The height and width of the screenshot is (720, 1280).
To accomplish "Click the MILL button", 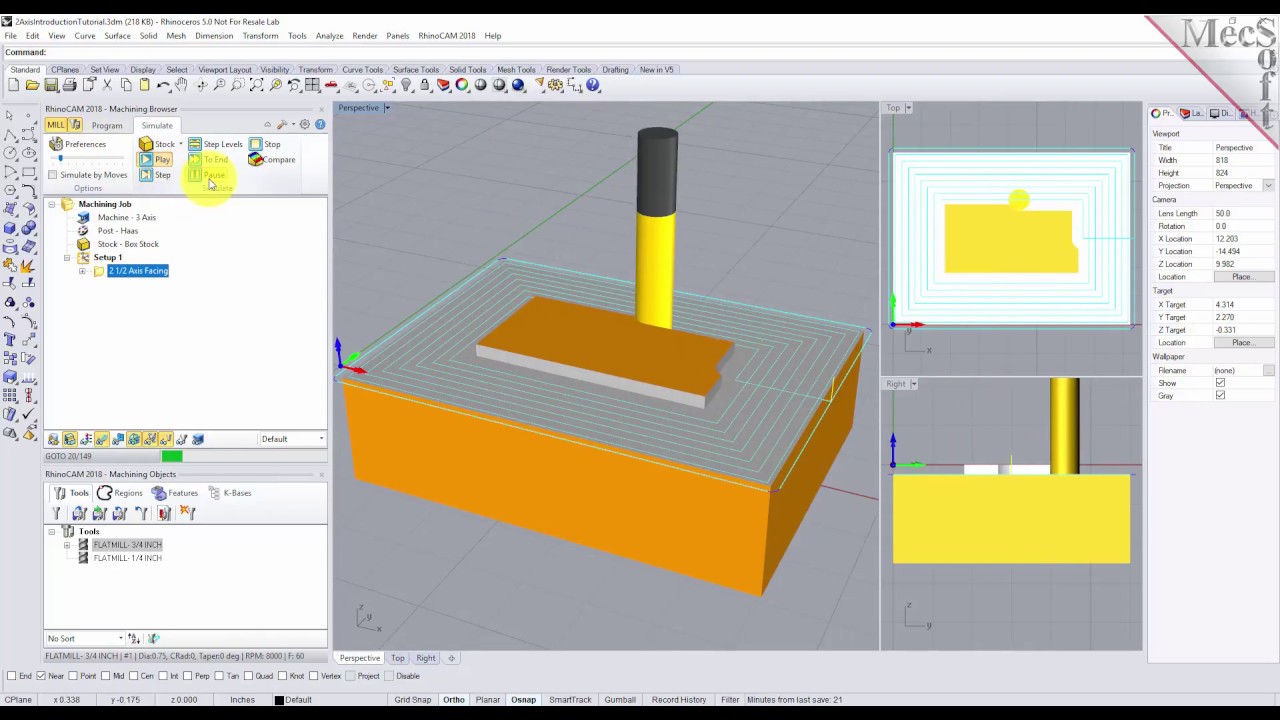I will point(55,125).
